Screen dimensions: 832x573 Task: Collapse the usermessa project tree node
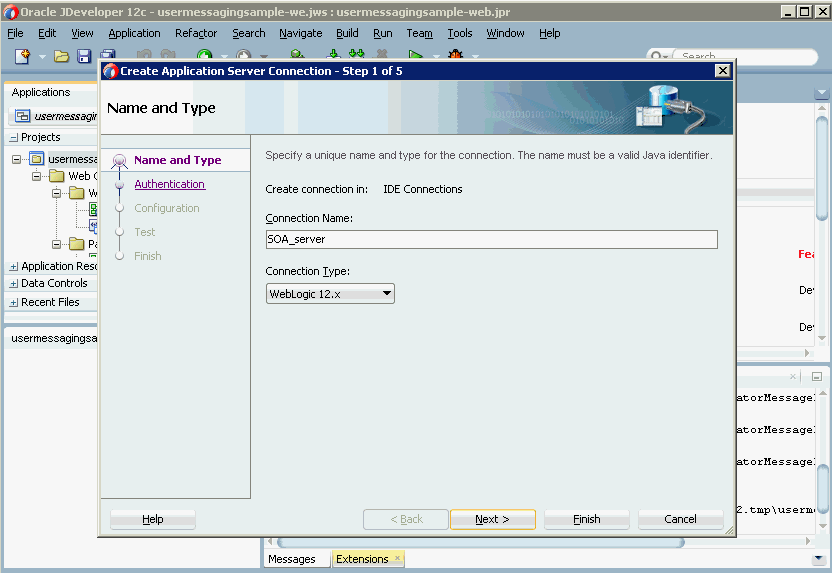16,159
